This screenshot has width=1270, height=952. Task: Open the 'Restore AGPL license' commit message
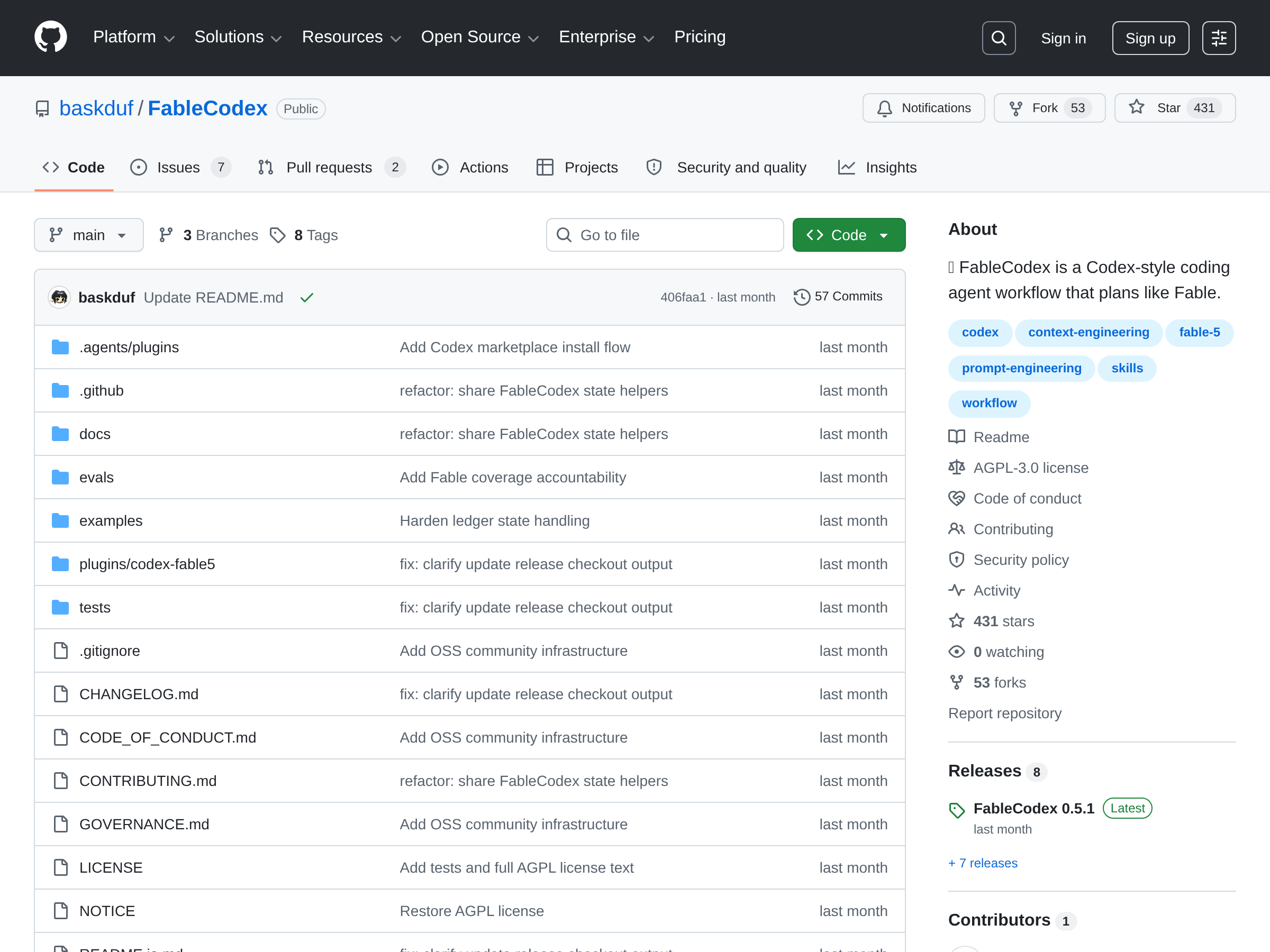[471, 911]
